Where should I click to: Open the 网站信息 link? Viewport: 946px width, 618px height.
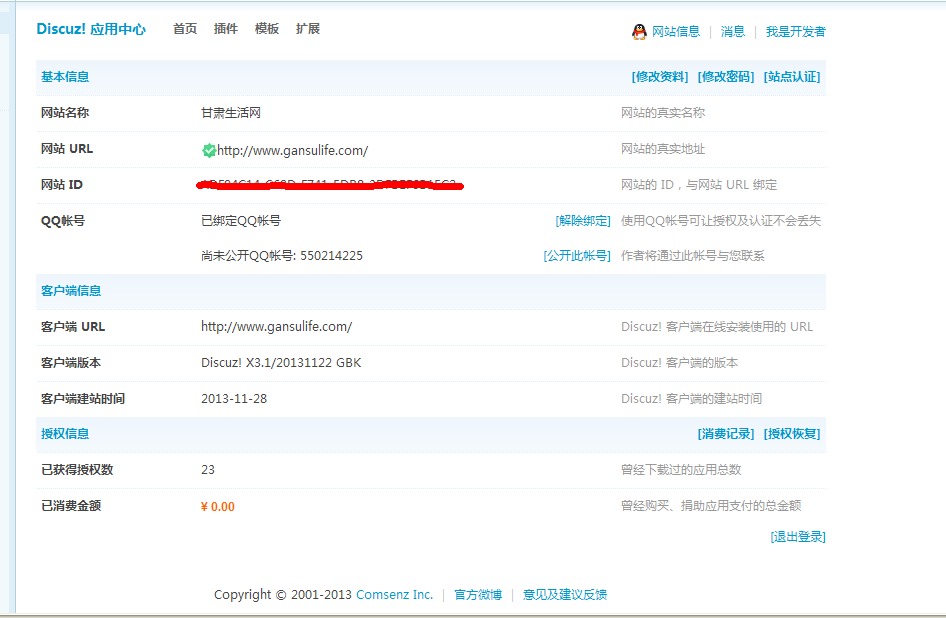click(x=676, y=31)
